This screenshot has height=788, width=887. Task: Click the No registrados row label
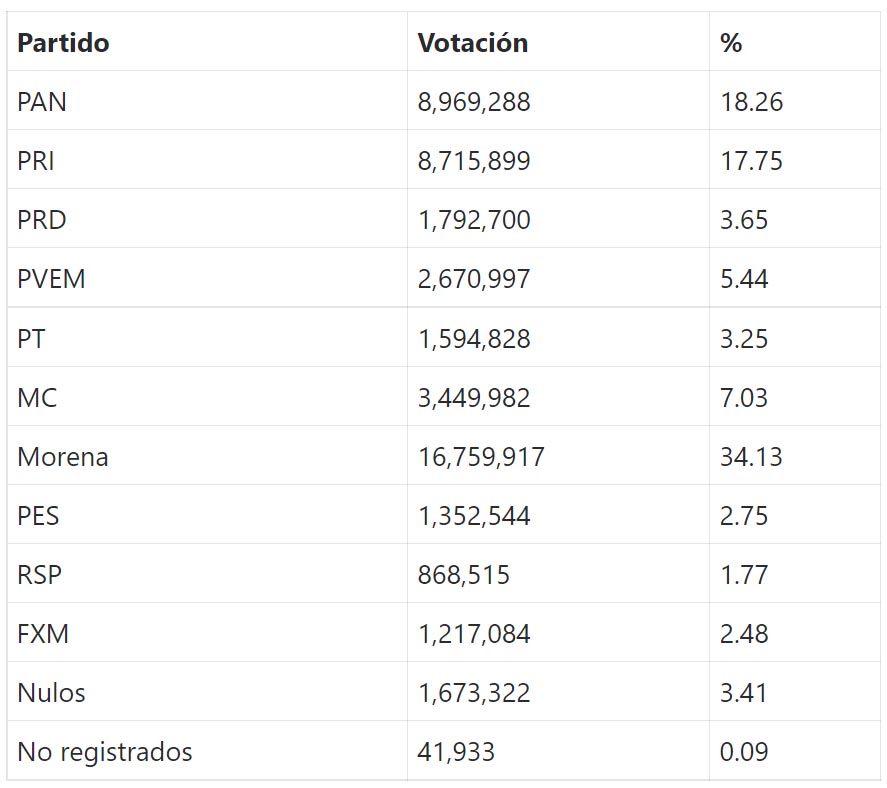pyautogui.click(x=105, y=752)
